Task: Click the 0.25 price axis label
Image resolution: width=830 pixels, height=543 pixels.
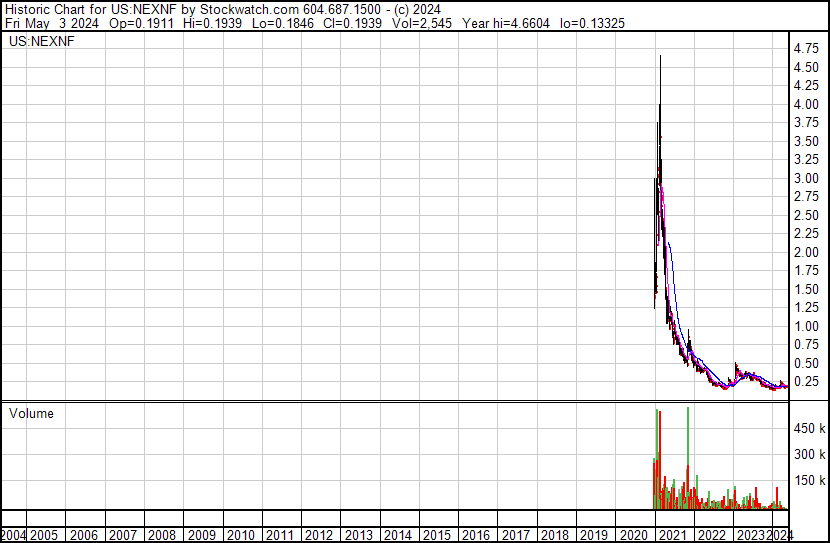Action: [807, 382]
